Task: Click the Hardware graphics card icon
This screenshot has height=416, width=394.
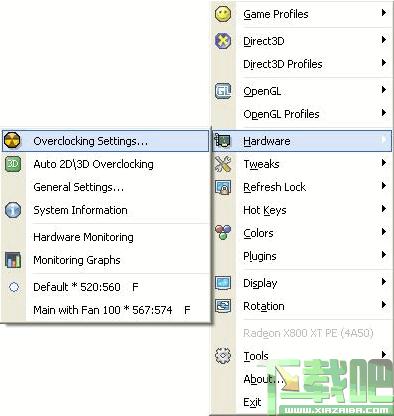Action: tap(222, 141)
